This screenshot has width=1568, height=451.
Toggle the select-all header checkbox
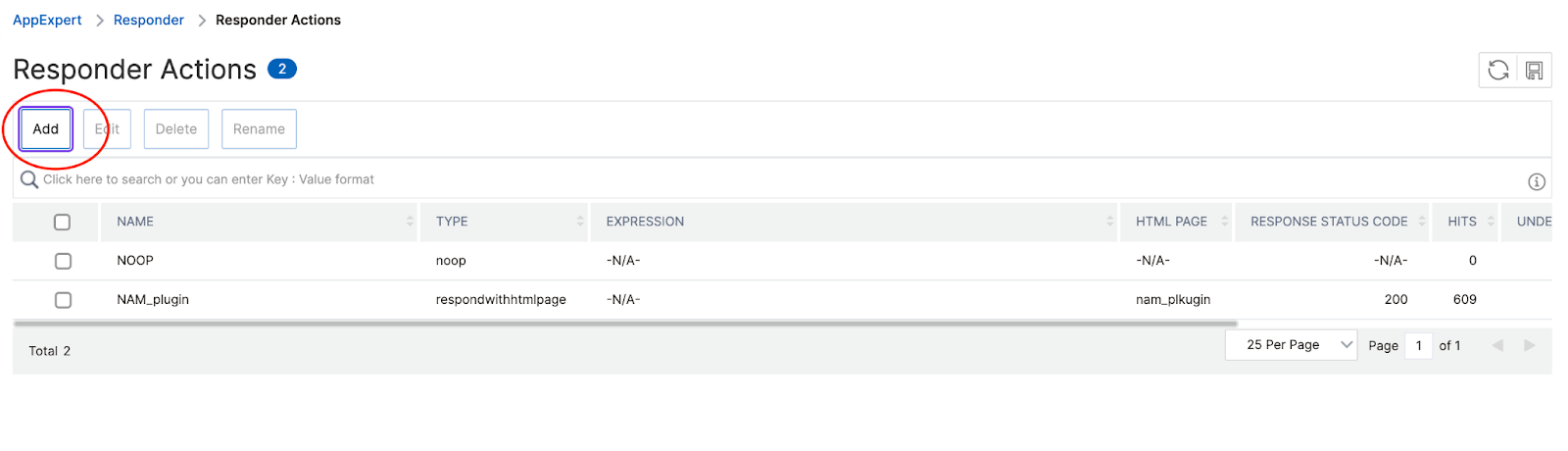point(63,222)
